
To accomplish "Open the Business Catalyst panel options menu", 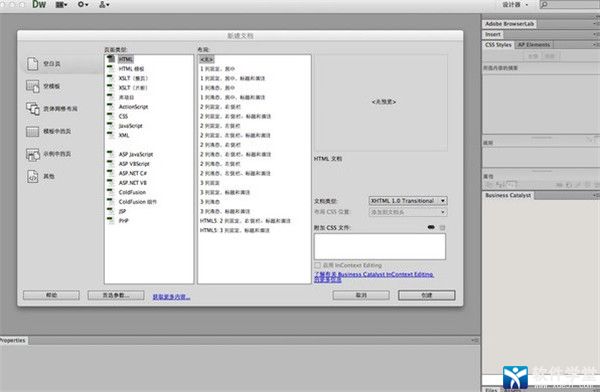I will pos(596,195).
